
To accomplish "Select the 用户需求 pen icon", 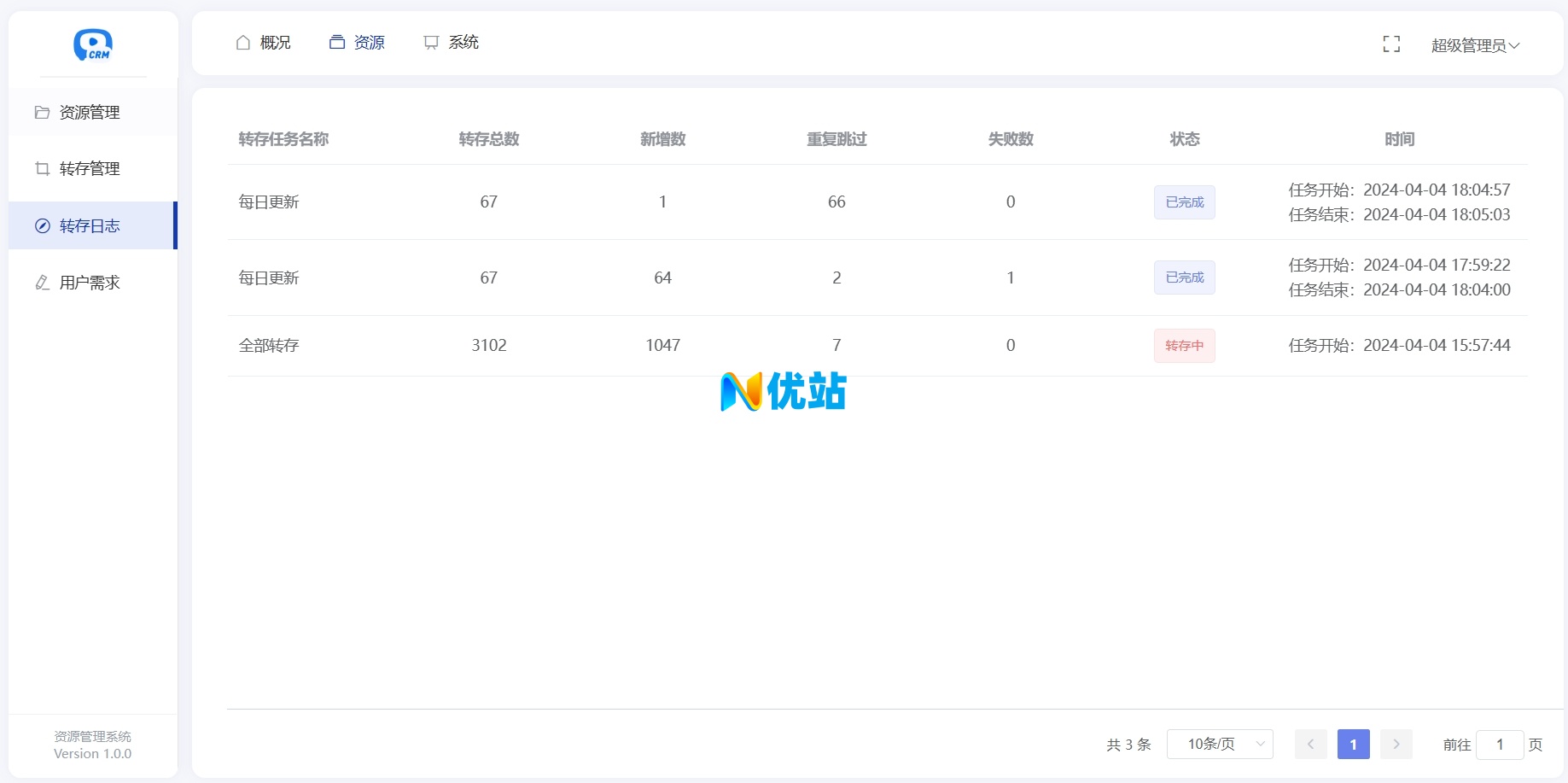I will coord(43,283).
